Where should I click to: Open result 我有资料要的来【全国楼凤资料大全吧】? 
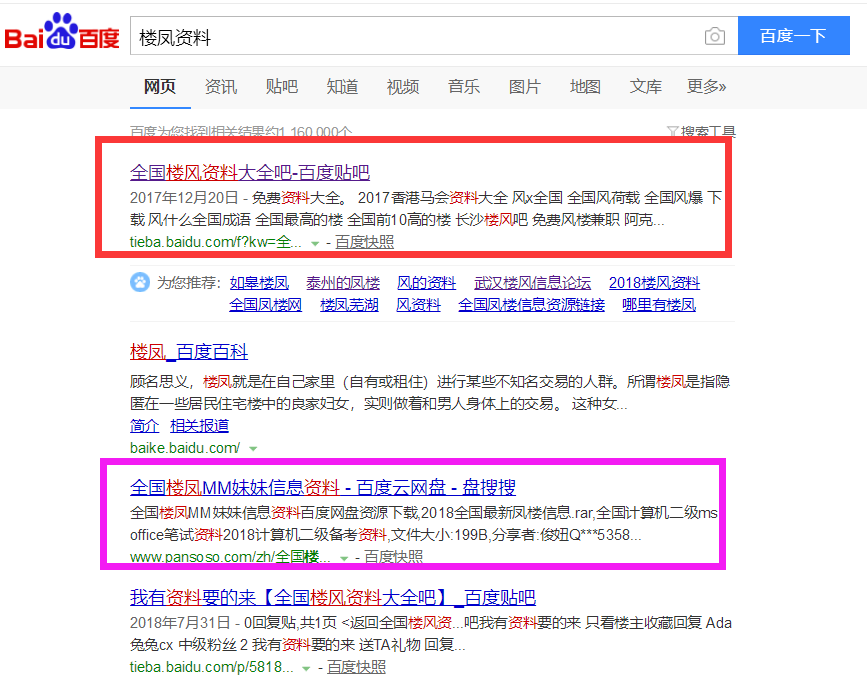pos(333,597)
